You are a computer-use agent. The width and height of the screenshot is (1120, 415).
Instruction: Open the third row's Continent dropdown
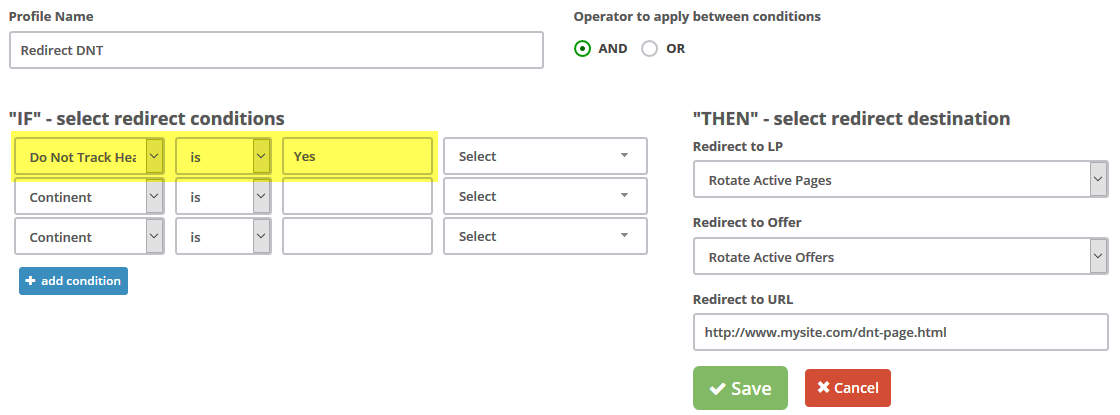tap(89, 237)
